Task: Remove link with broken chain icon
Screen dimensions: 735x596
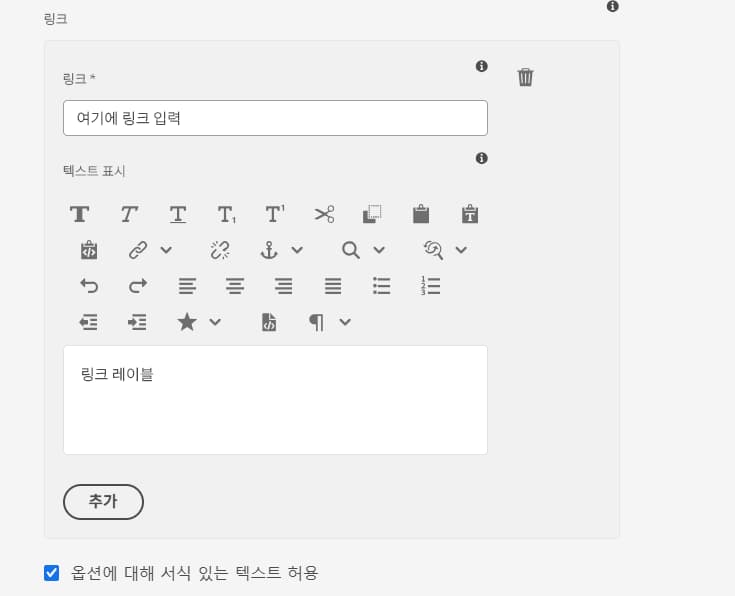Action: point(220,250)
